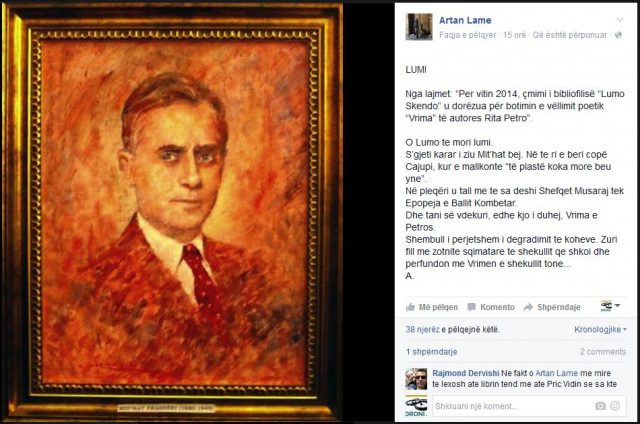Open Artan Lame's profile picture thumbnail
Viewport: 640px width, 424px height.
419,27
